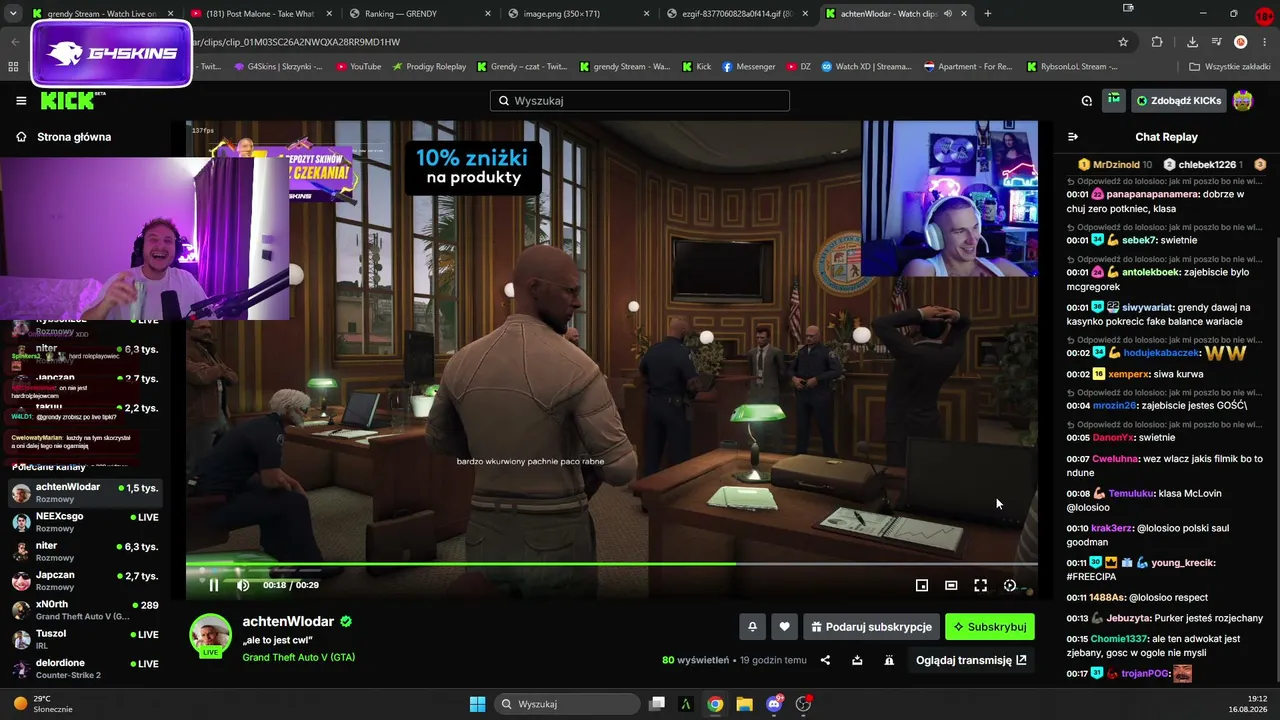This screenshot has height=720, width=1280.
Task: Open the green icon left of Zdobądź KICKs
Action: [1114, 100]
